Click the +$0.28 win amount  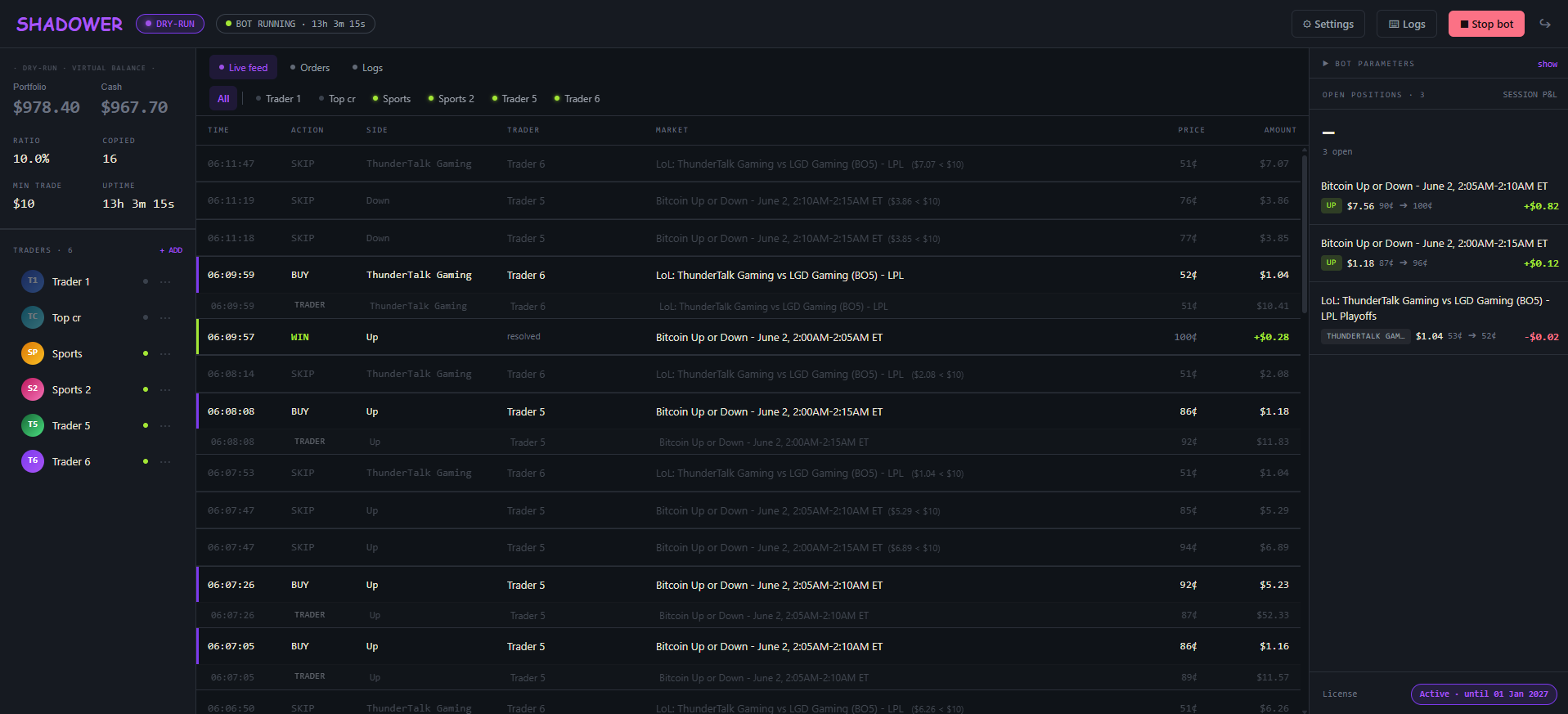point(1271,337)
